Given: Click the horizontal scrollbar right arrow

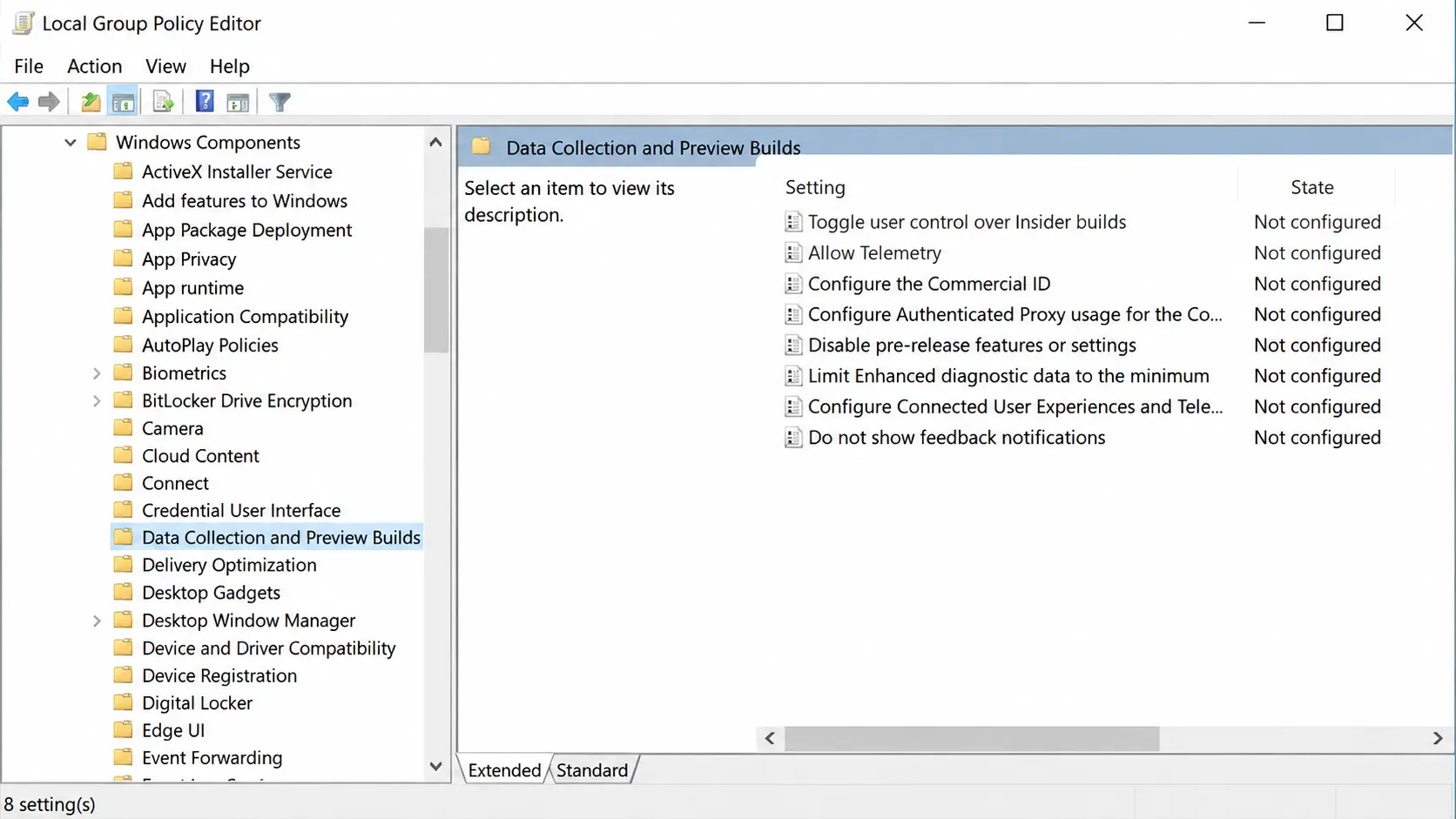Looking at the screenshot, I should (1437, 738).
